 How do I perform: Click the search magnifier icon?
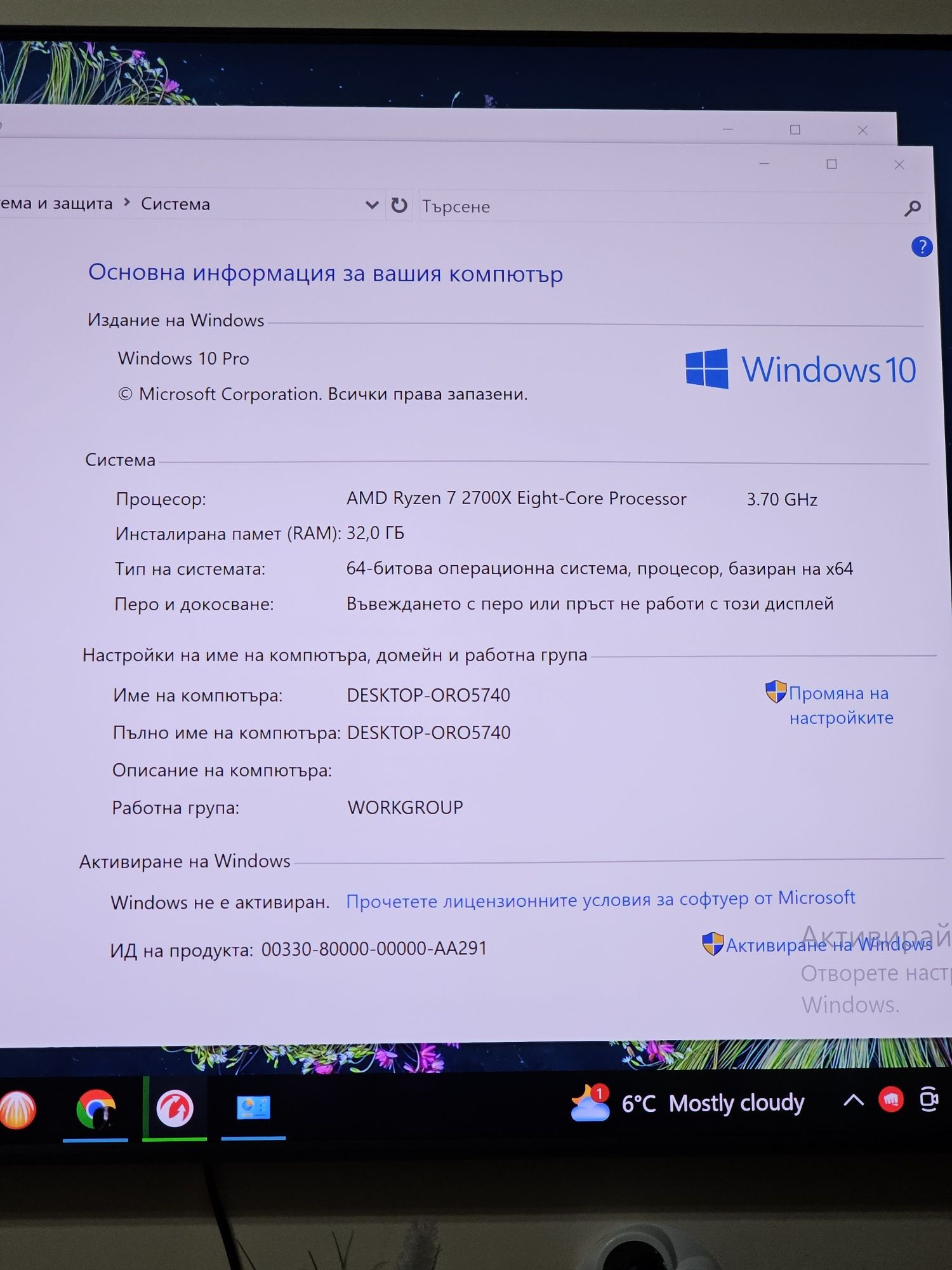(x=912, y=208)
